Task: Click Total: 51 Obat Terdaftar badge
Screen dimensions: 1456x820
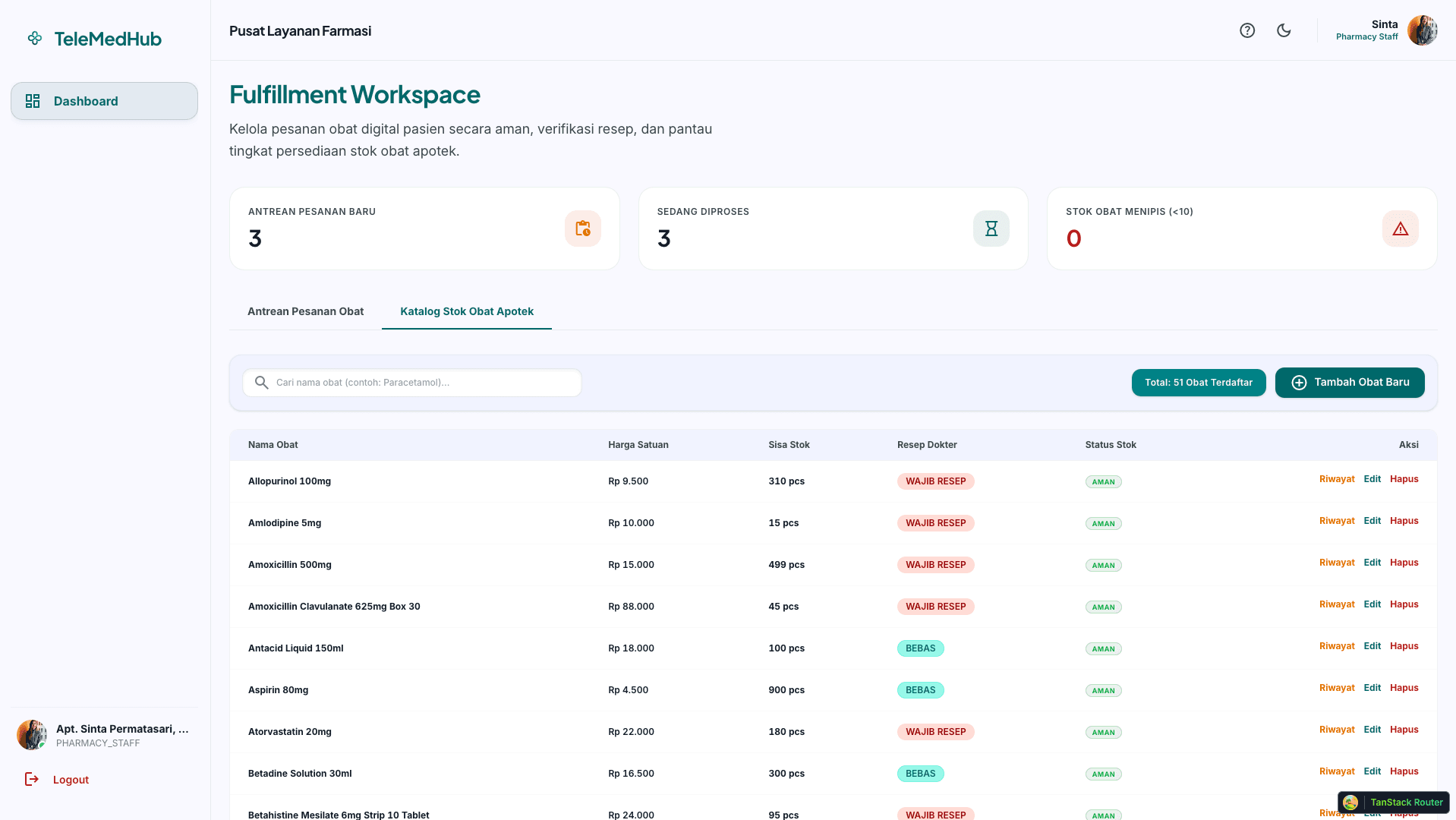Action: click(x=1199, y=383)
